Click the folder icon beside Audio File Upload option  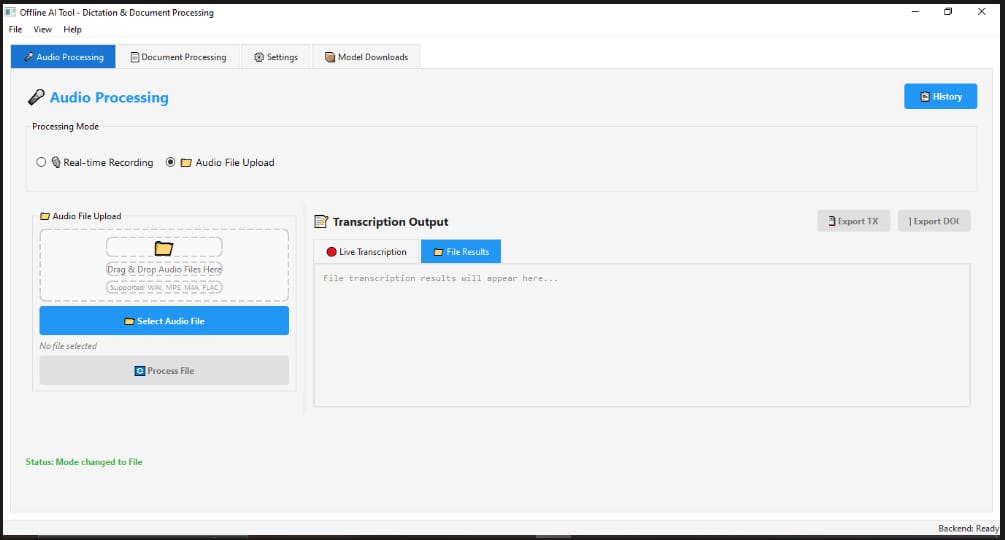(186, 163)
